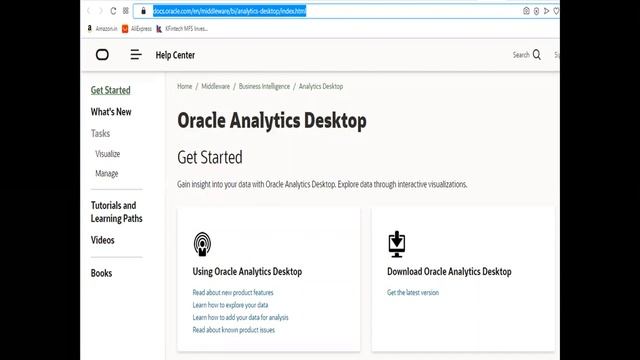This screenshot has height=360, width=640.
Task: Open Get the latest version link
Action: [413, 292]
